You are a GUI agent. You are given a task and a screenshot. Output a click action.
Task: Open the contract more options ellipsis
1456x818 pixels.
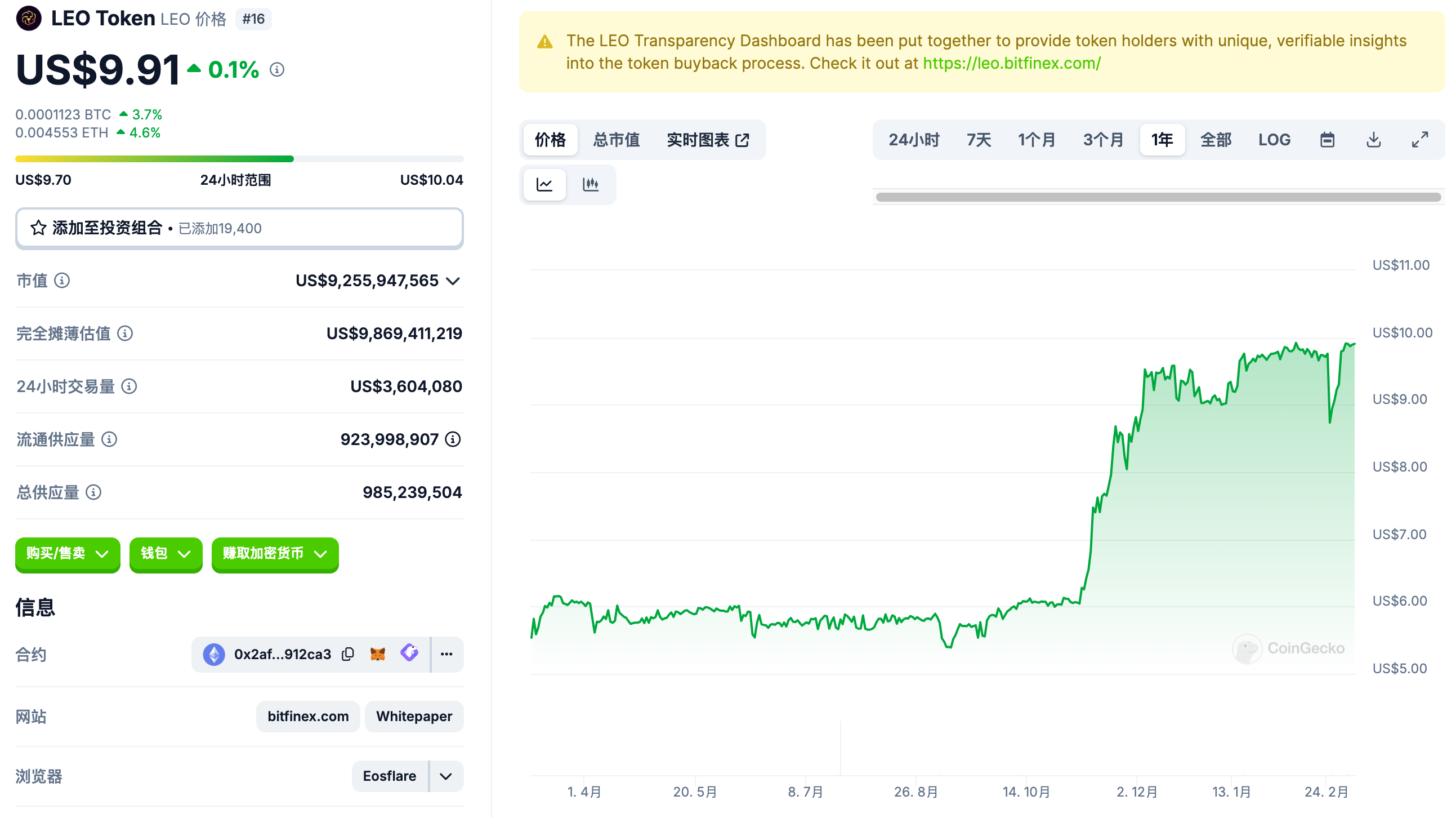(x=446, y=655)
